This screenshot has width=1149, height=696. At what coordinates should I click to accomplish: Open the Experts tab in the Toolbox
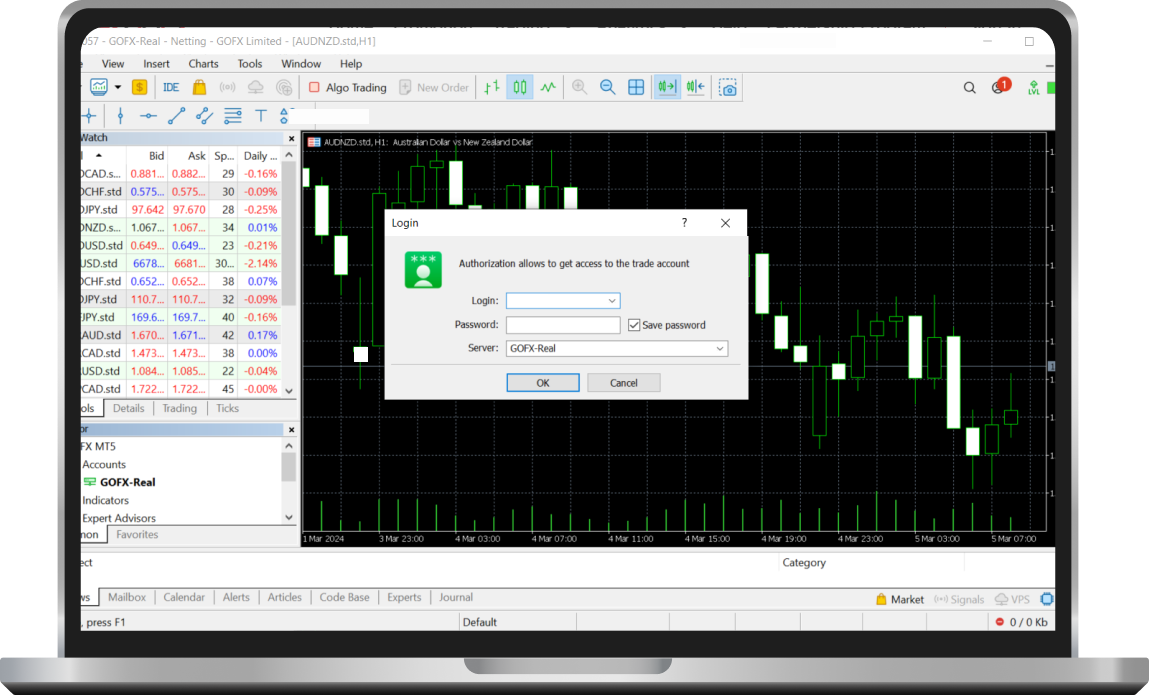click(404, 597)
